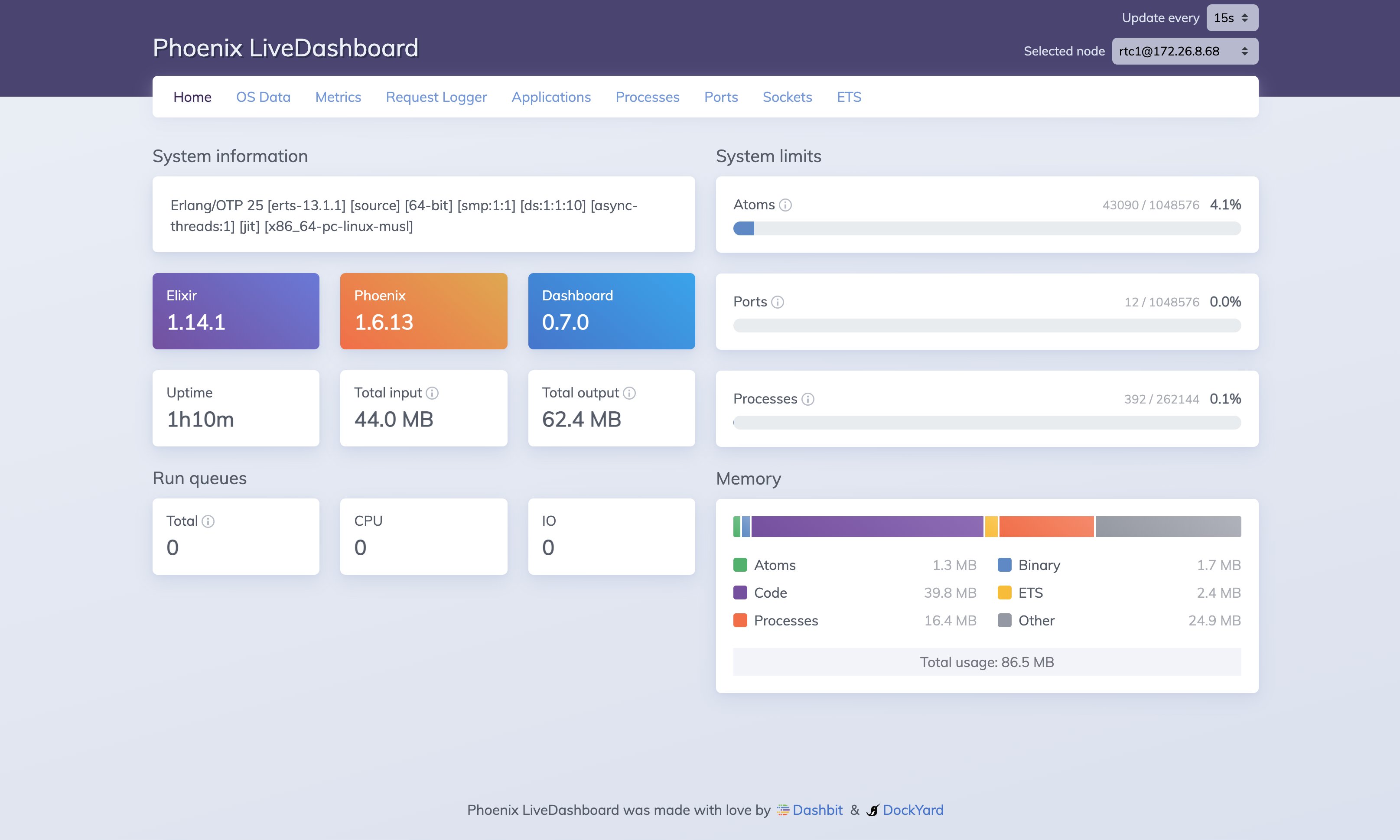This screenshot has height=840, width=1400.
Task: Click the Atoms usage progress bar
Action: coord(987,229)
